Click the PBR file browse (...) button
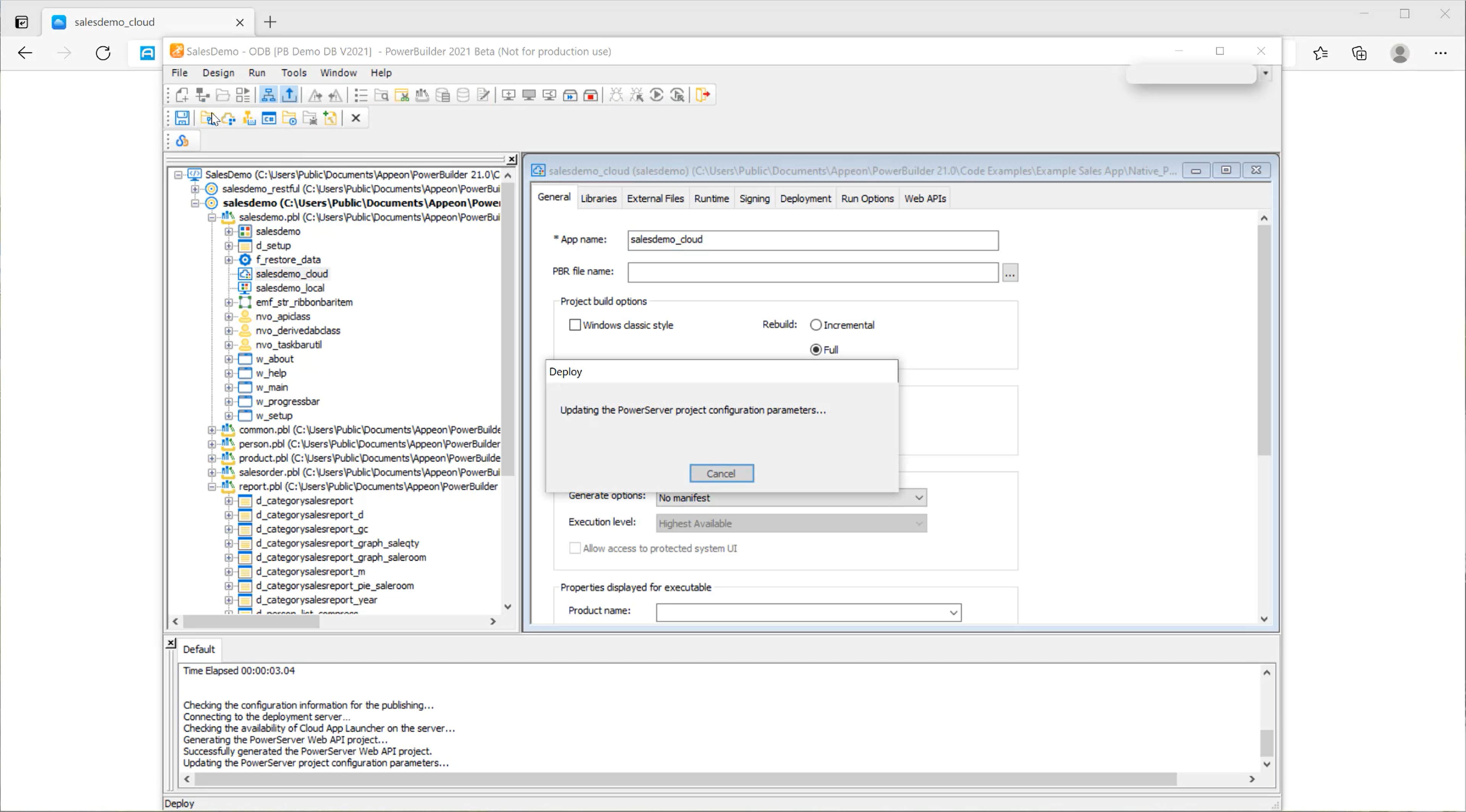The height and width of the screenshot is (812, 1466). point(1009,273)
